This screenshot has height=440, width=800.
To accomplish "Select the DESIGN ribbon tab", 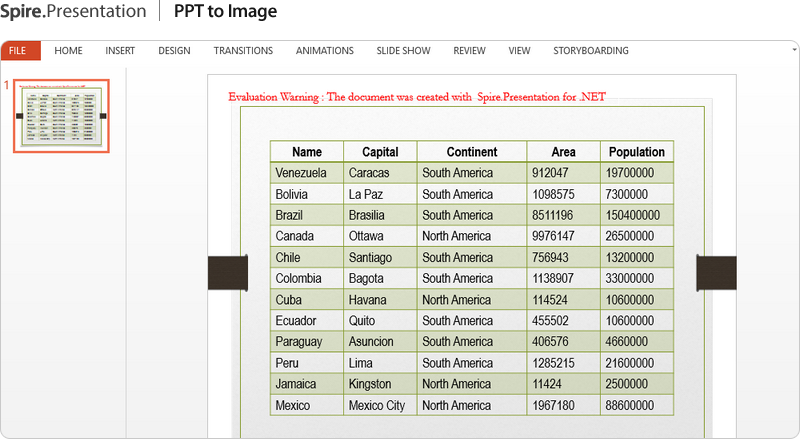I will click(174, 51).
